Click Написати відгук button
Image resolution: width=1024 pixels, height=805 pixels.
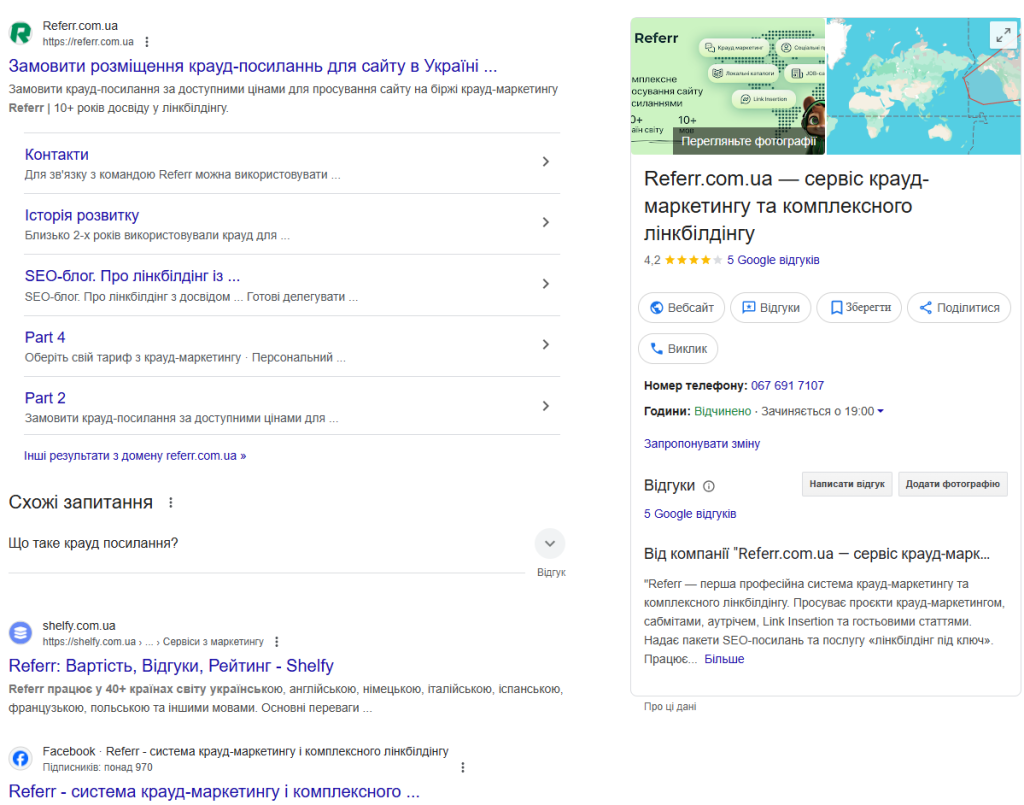coord(847,484)
